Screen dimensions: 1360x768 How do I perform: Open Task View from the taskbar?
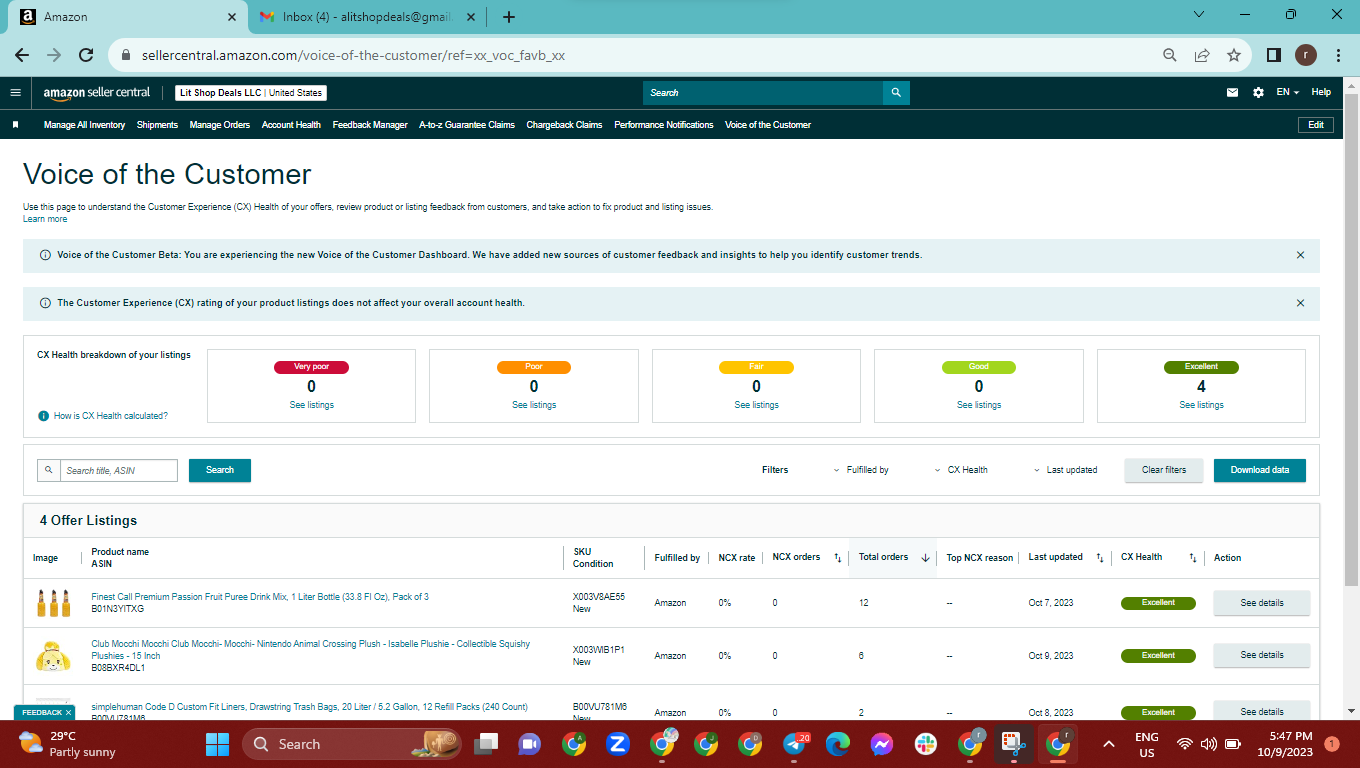point(486,744)
